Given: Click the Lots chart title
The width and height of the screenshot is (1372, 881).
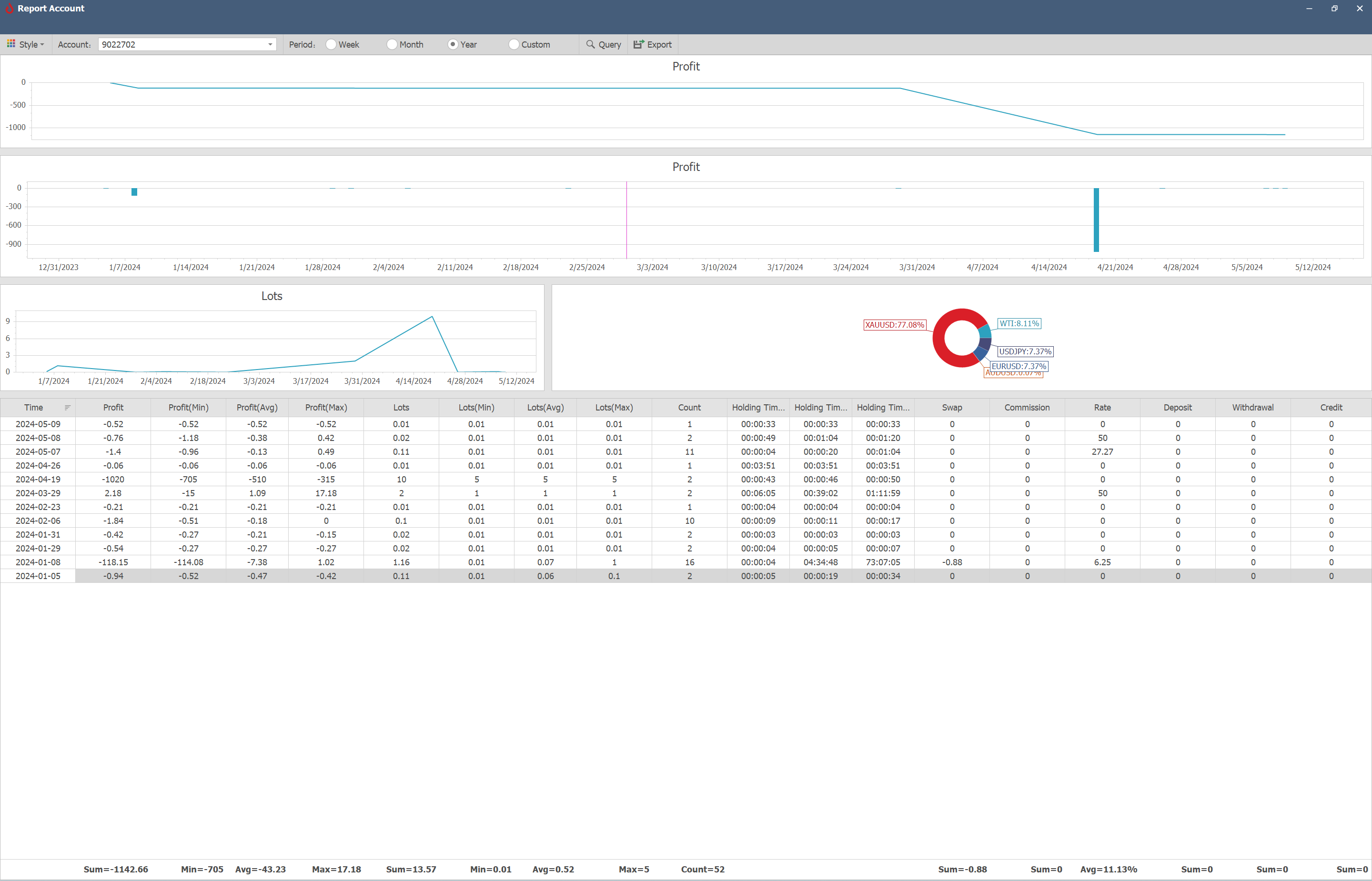Looking at the screenshot, I should tap(272, 296).
